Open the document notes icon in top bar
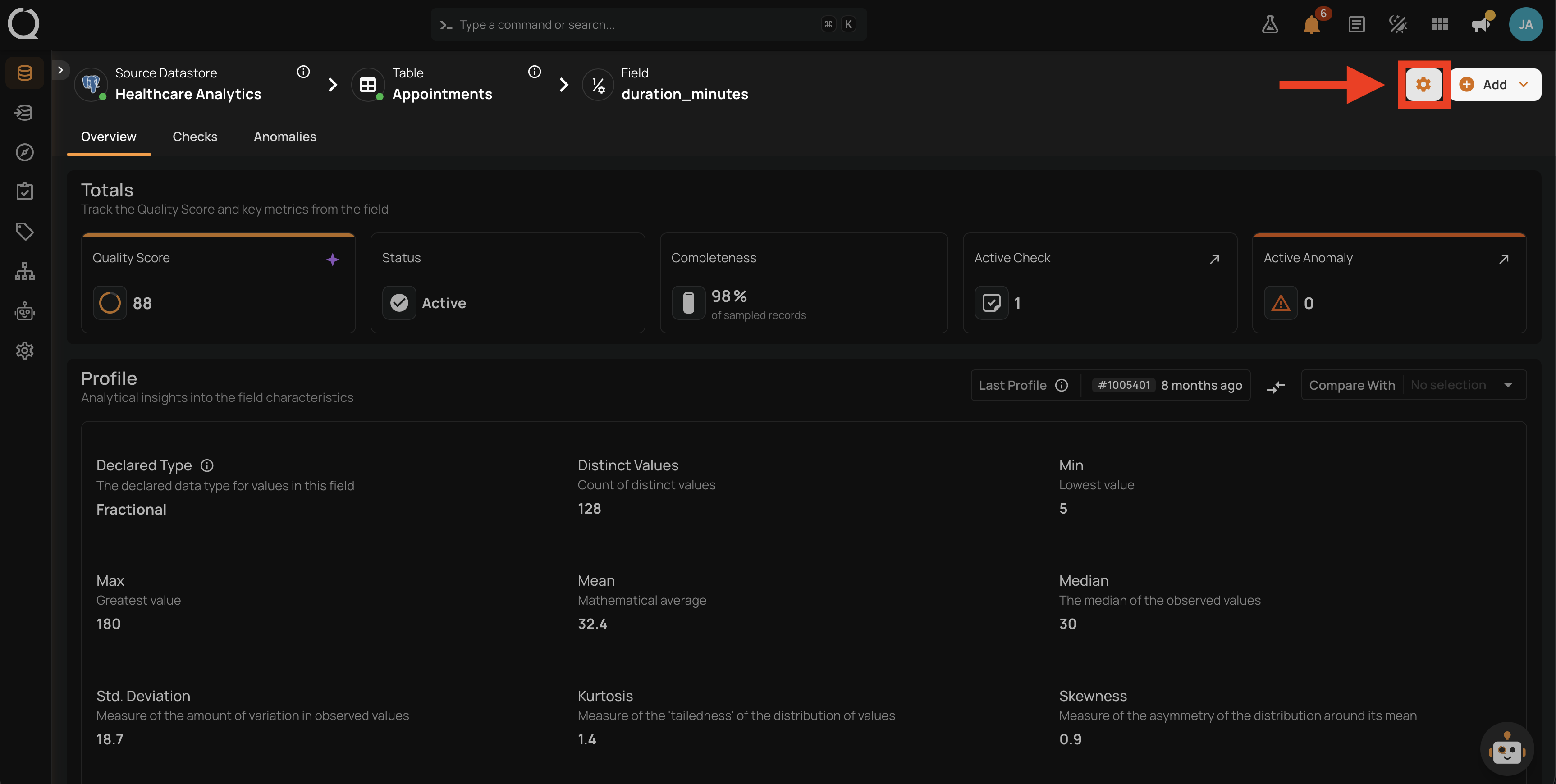The image size is (1556, 784). pos(1357,24)
